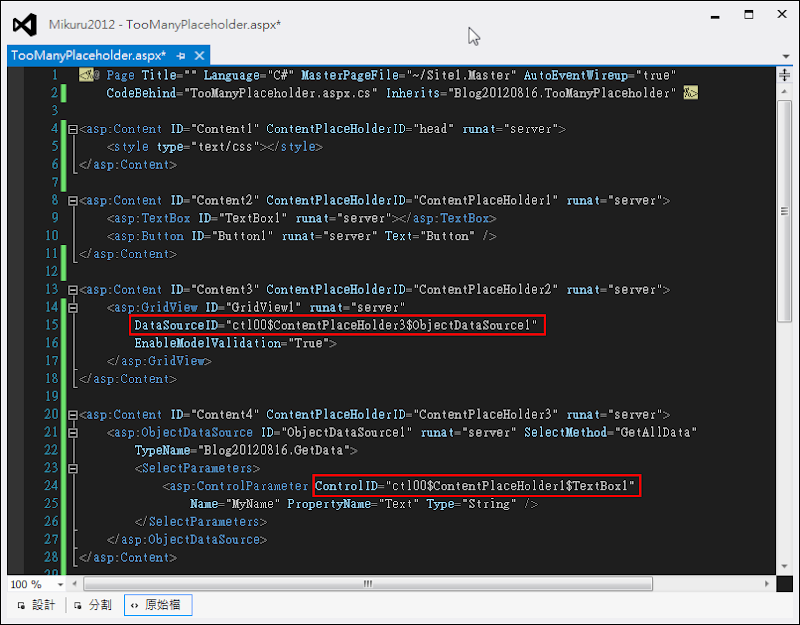Collapse the Content2 block at line 8
800x625 pixels.
[72, 201]
